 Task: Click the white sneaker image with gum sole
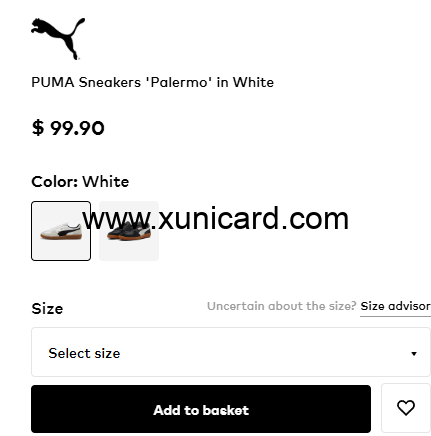pyautogui.click(x=61, y=231)
